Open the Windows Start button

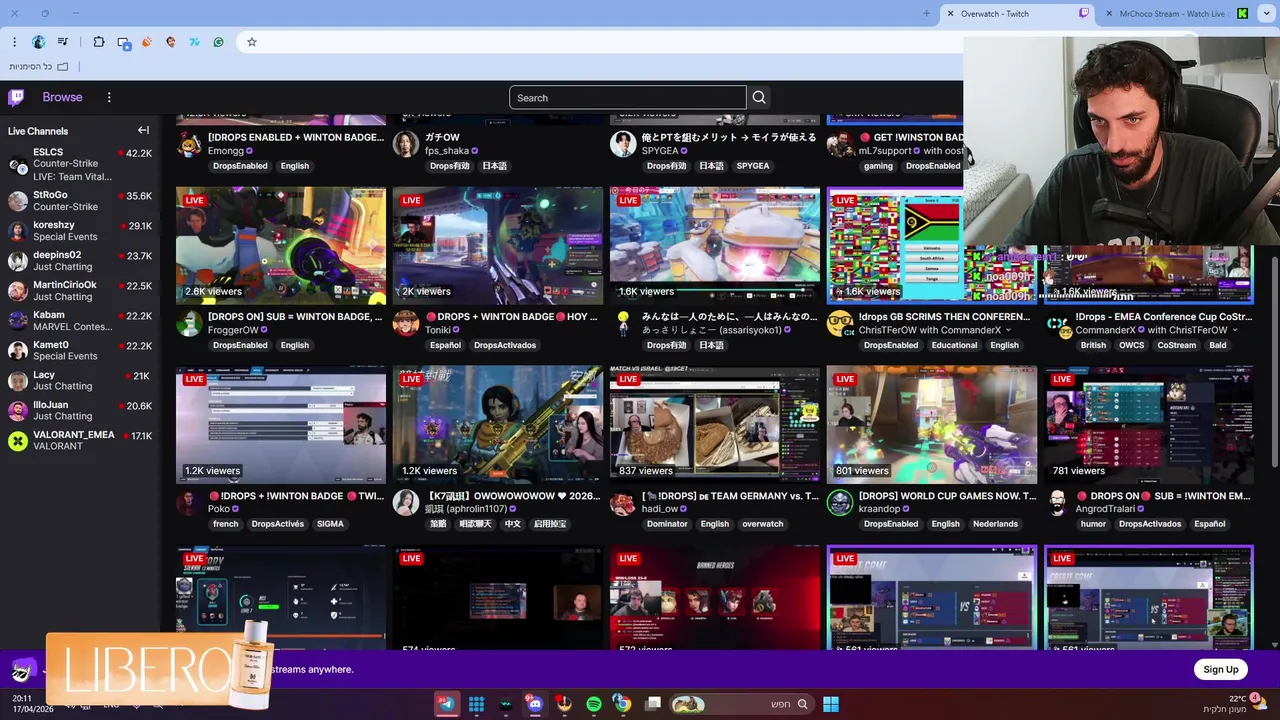pyautogui.click(x=831, y=704)
